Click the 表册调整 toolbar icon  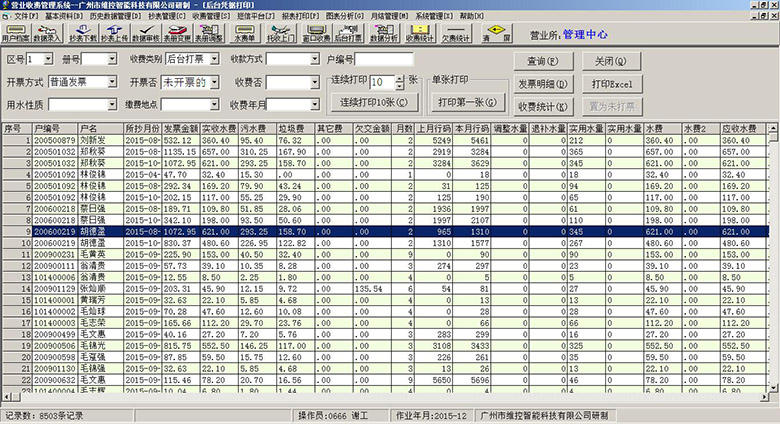pos(208,33)
